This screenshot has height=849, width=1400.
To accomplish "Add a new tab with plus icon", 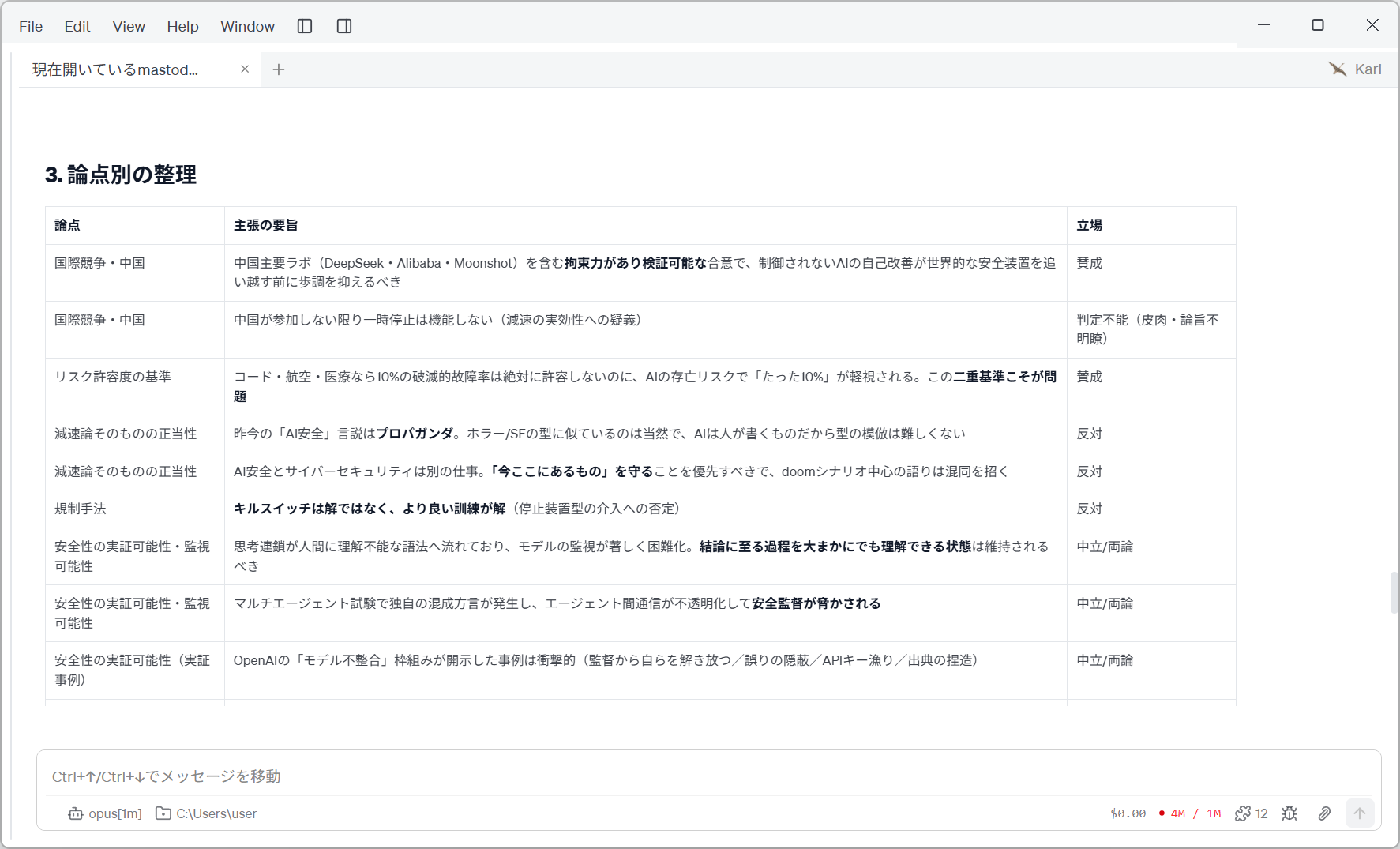I will (x=279, y=69).
